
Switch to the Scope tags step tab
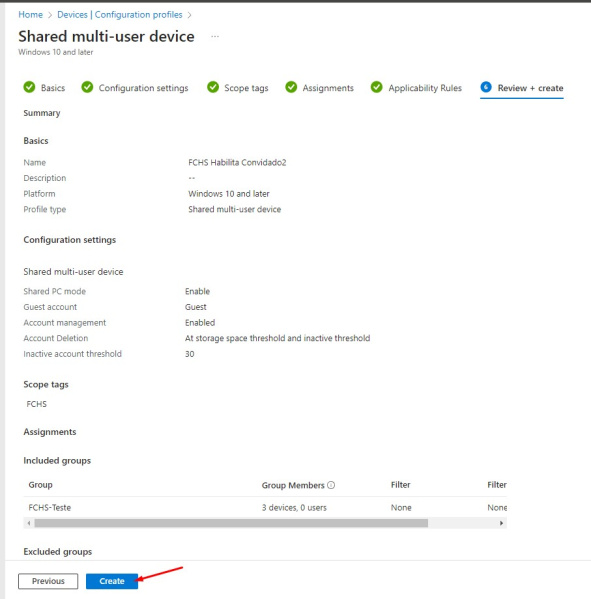[x=238, y=88]
